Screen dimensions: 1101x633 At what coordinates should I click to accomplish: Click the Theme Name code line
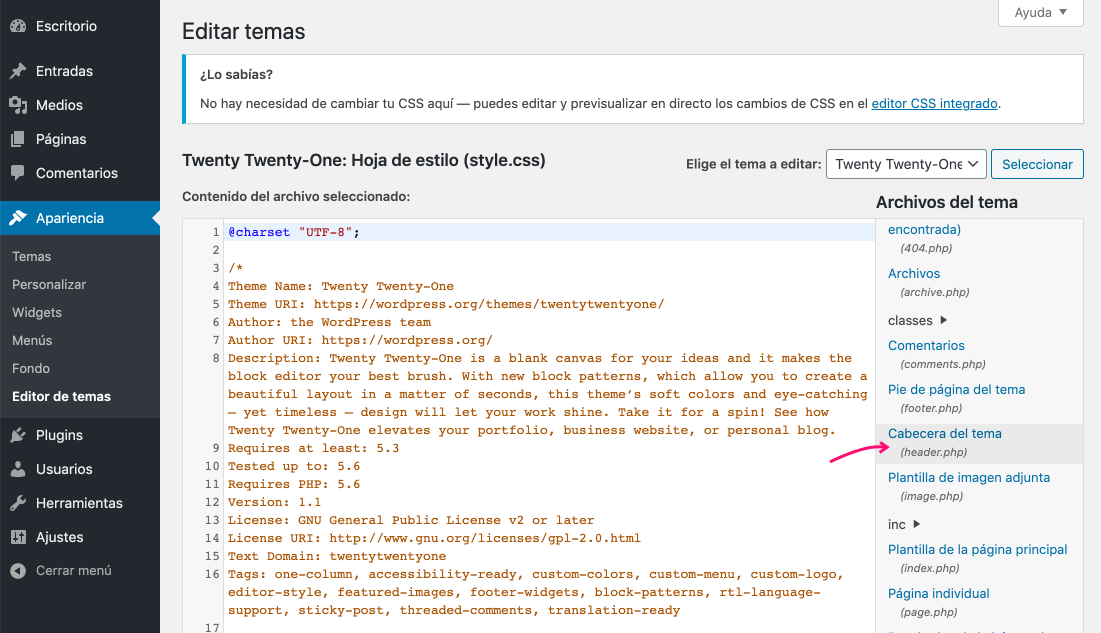[x=341, y=286]
